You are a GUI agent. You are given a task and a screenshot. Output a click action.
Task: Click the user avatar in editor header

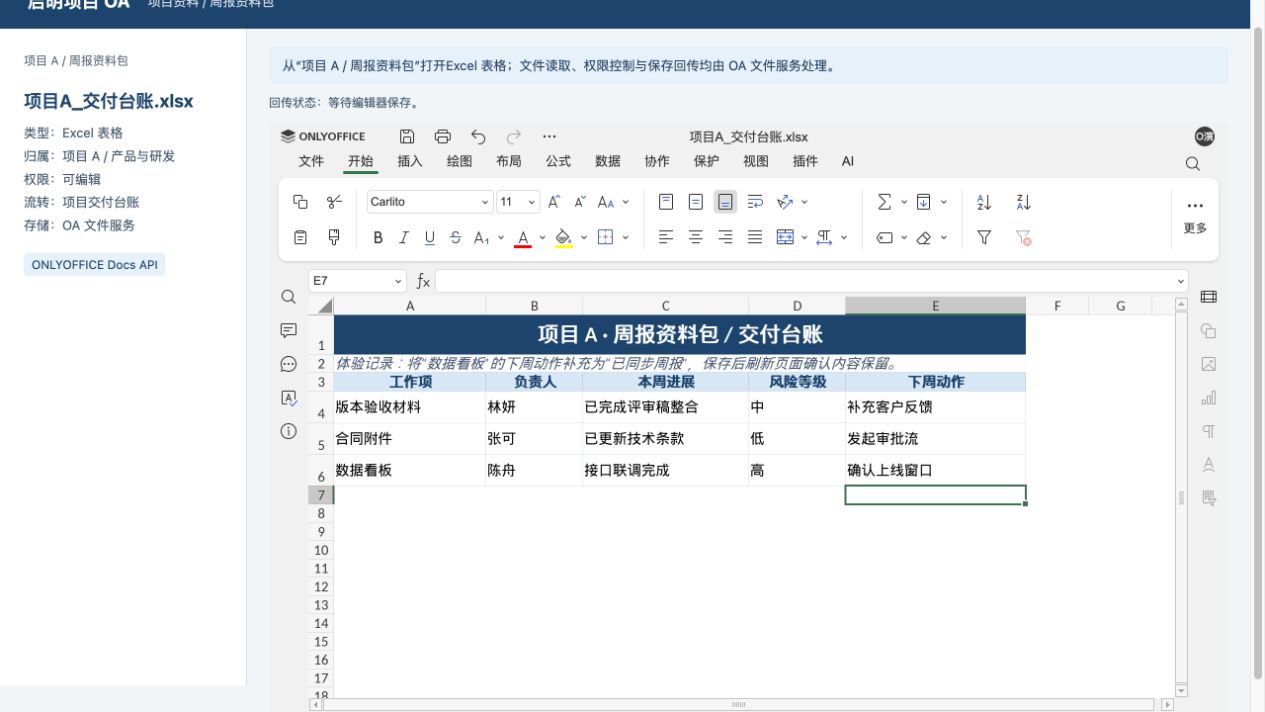pyautogui.click(x=1204, y=137)
